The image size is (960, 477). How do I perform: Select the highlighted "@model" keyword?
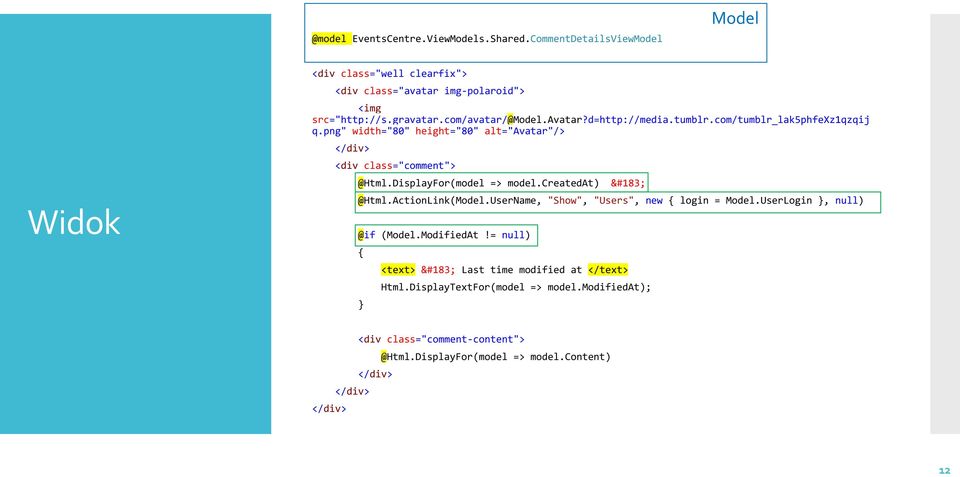click(x=329, y=39)
